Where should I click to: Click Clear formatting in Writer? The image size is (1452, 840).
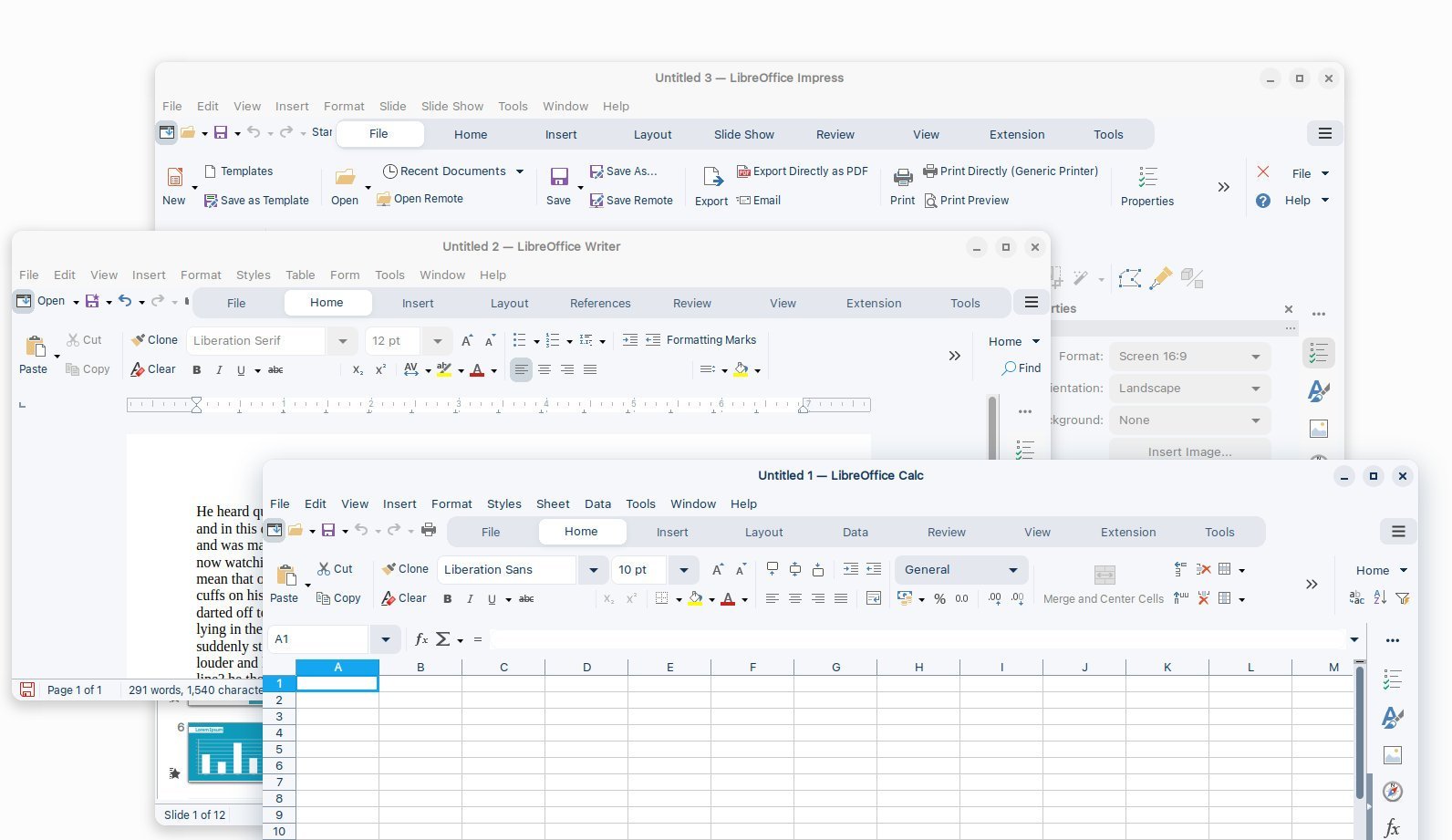tap(152, 369)
